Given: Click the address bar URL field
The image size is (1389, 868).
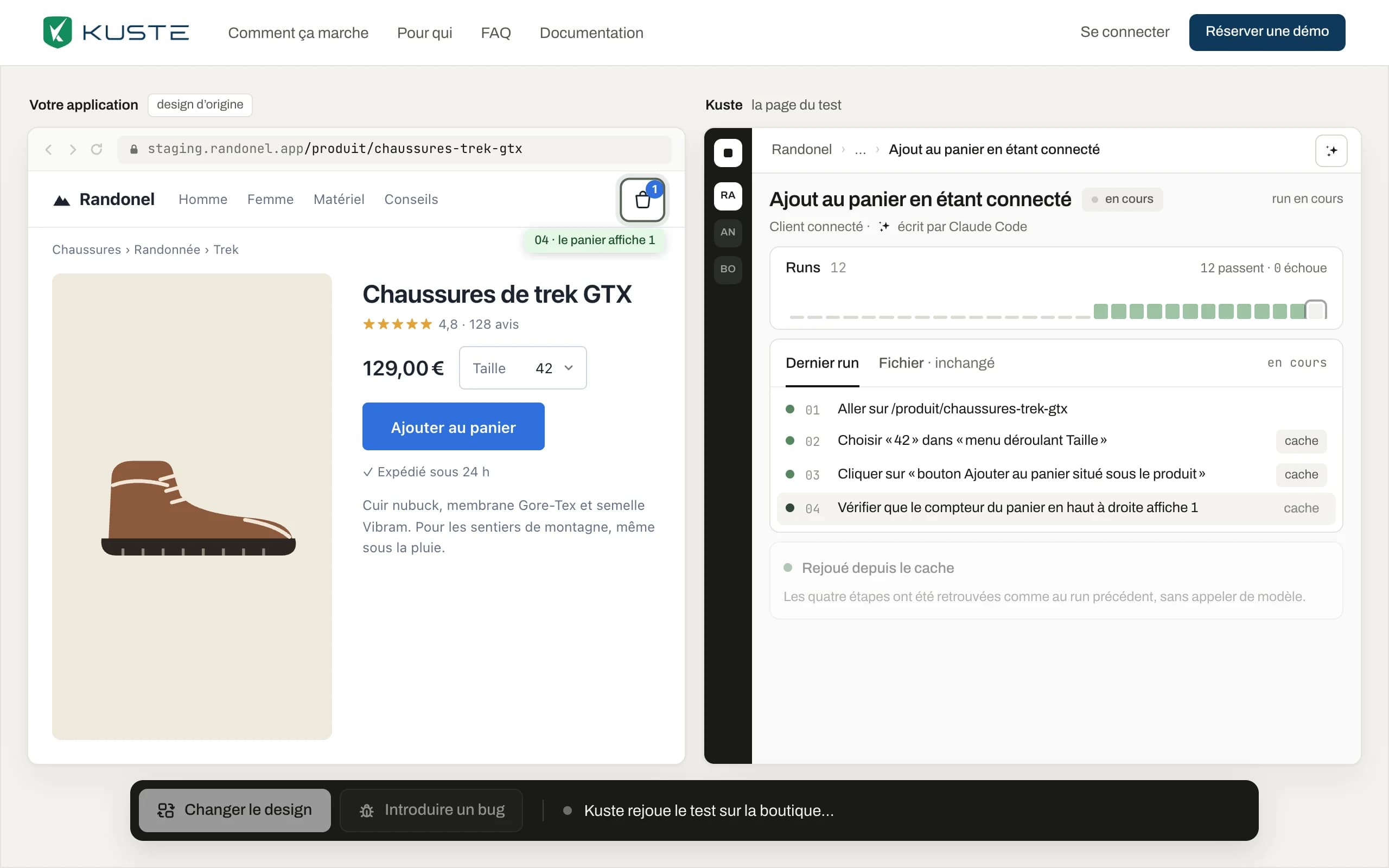Looking at the screenshot, I should coord(394,149).
